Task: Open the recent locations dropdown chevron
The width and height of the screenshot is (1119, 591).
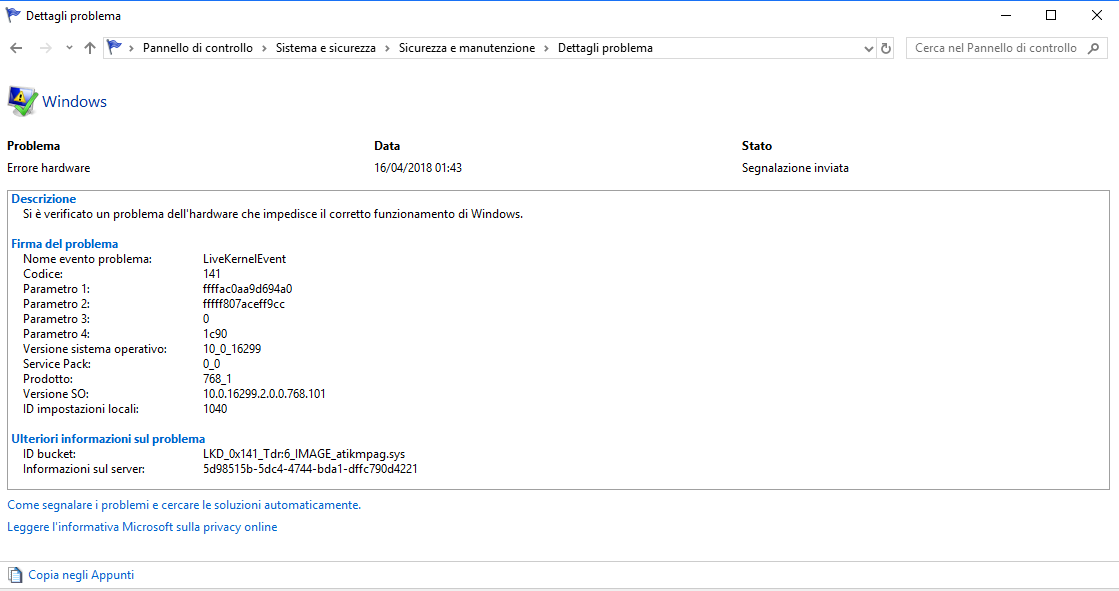Action: click(x=69, y=48)
